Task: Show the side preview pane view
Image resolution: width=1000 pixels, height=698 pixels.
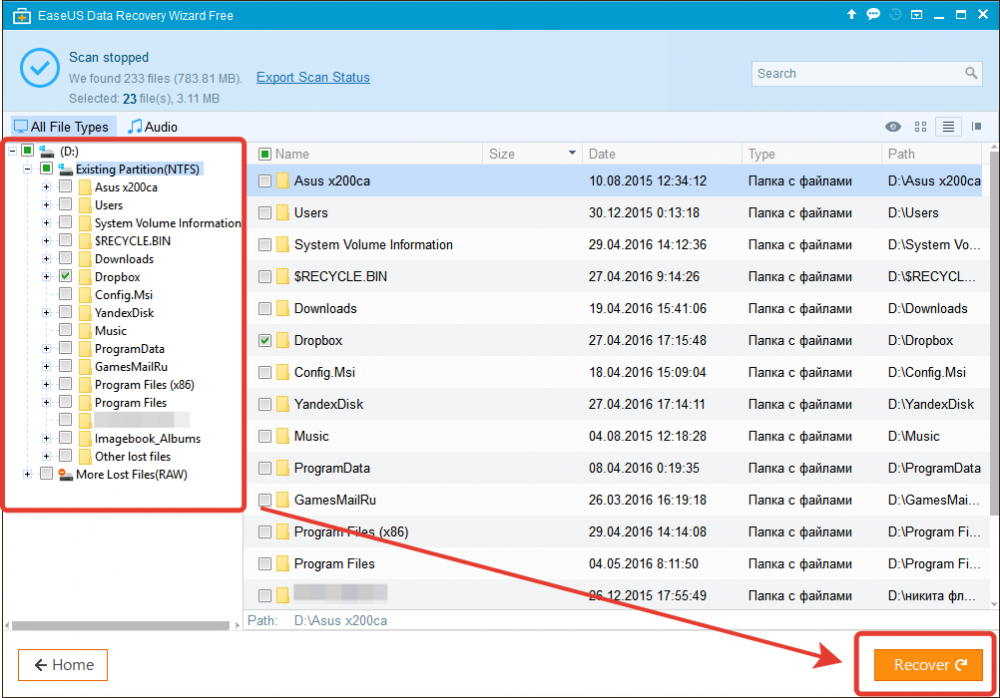Action: coord(976,127)
